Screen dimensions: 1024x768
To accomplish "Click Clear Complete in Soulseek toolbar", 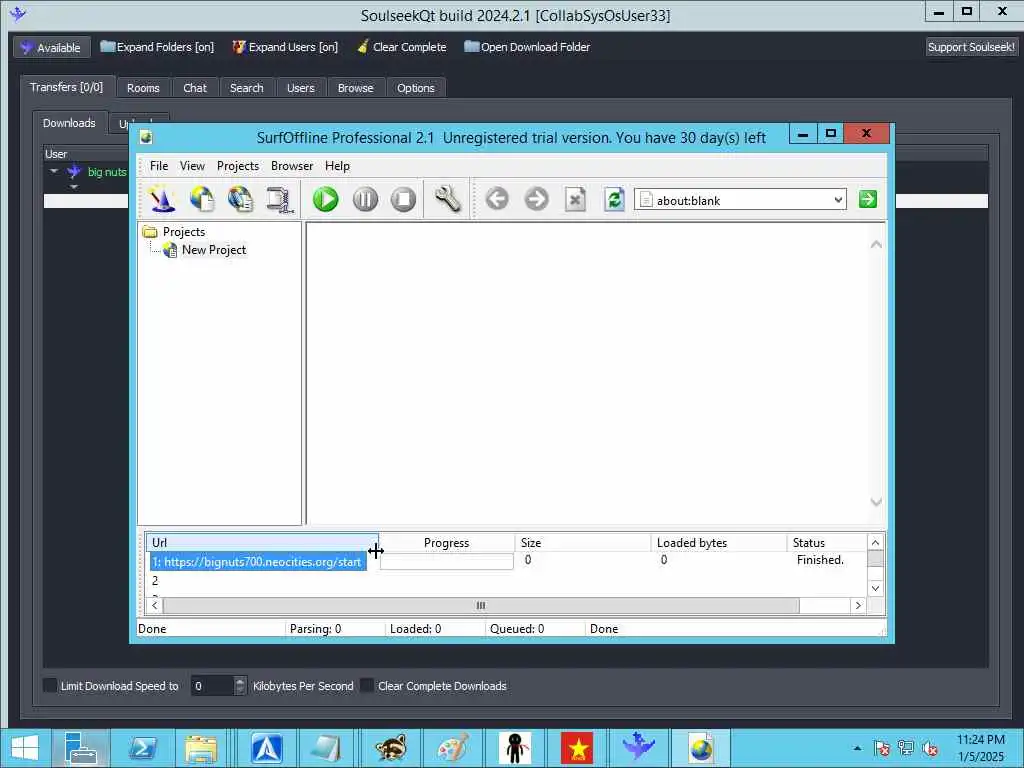I will pyautogui.click(x=402, y=47).
